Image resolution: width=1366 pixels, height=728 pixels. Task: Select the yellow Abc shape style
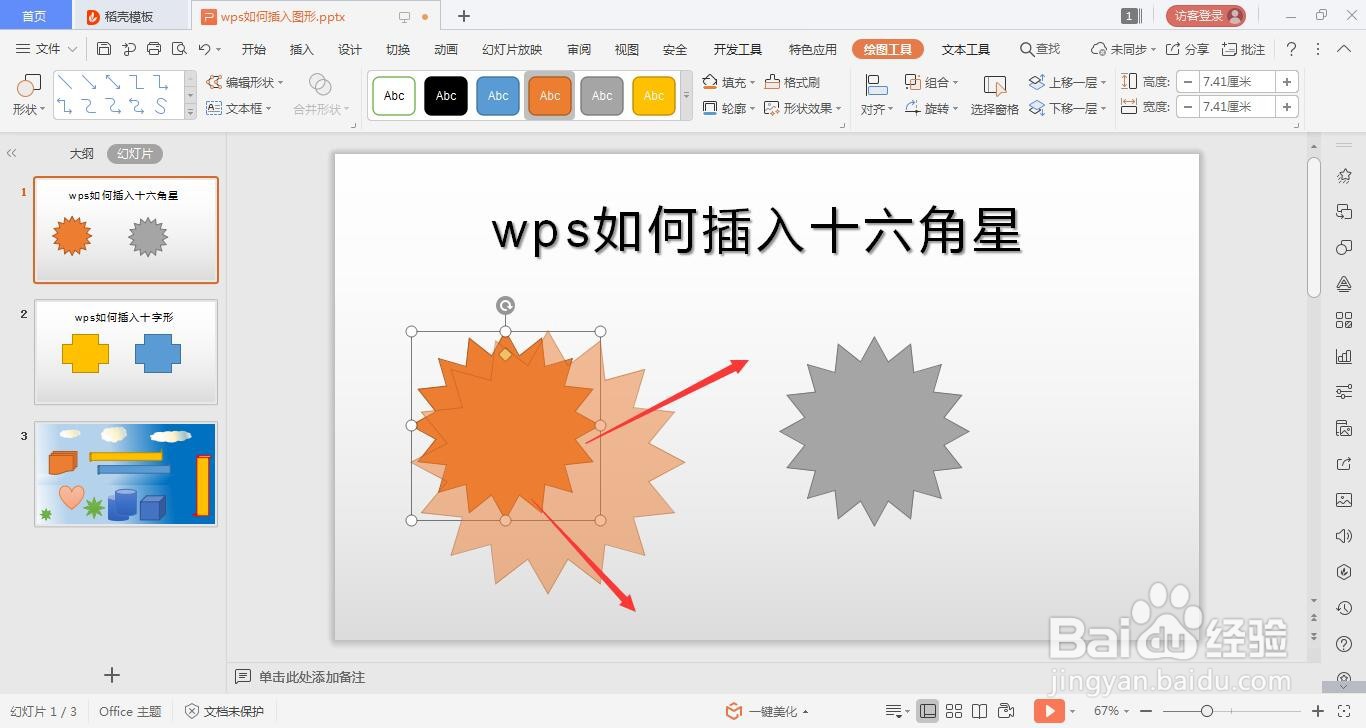654,96
